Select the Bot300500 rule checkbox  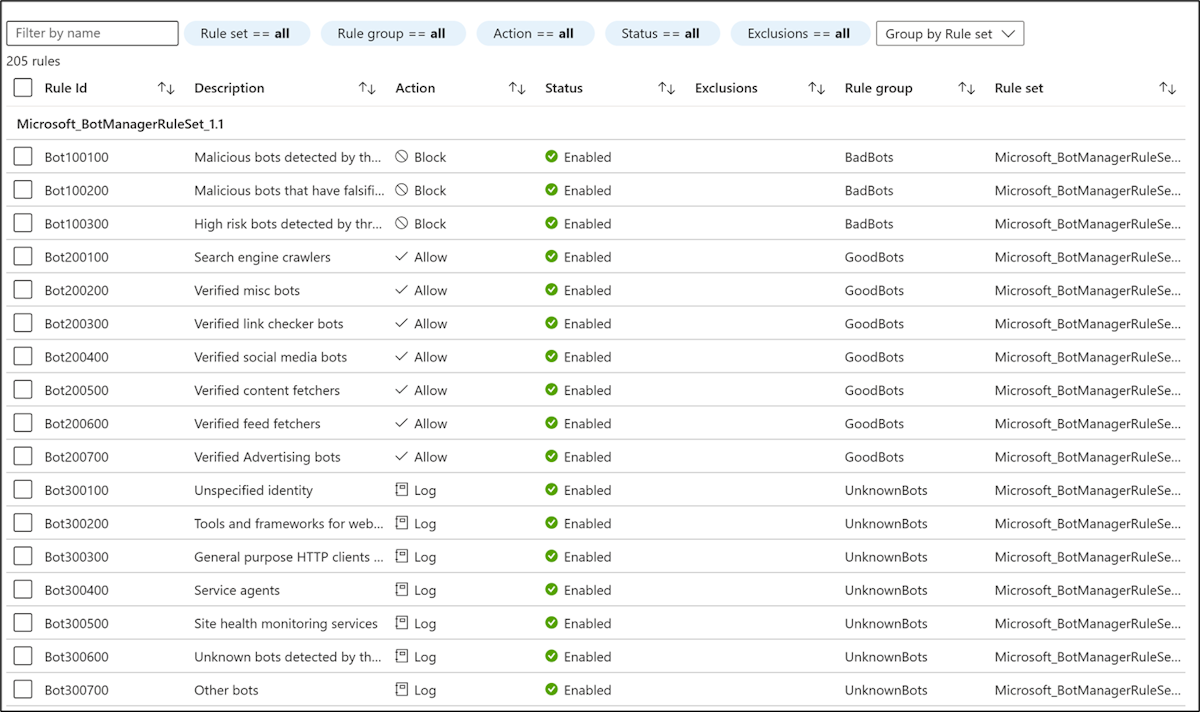(23, 623)
